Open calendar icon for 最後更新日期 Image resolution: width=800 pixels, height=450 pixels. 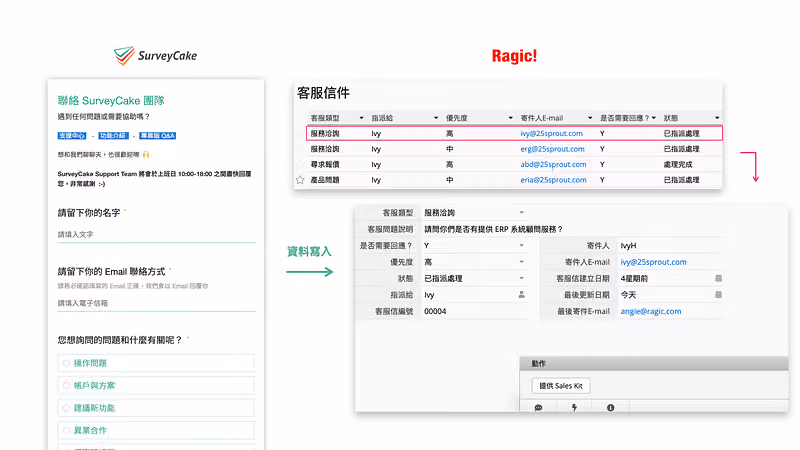tap(718, 294)
